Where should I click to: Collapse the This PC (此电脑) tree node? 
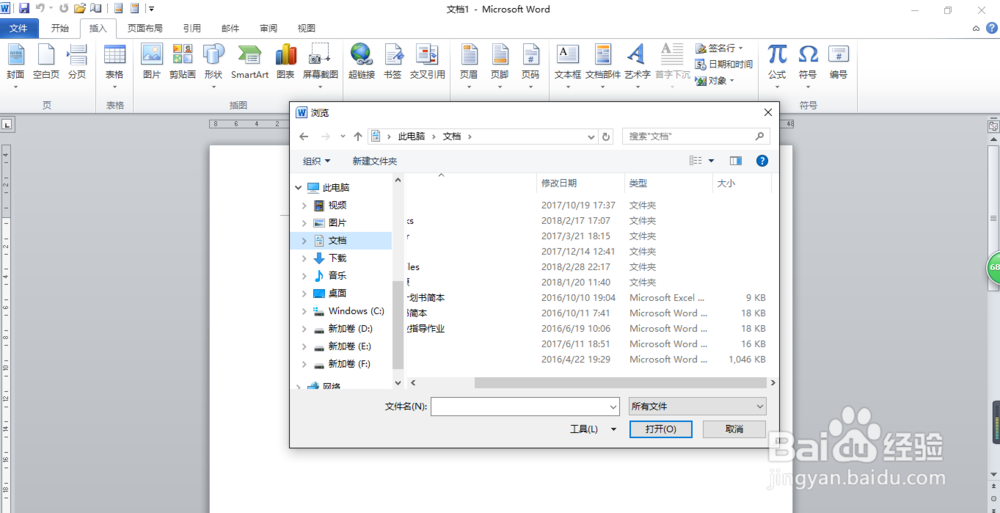click(298, 188)
